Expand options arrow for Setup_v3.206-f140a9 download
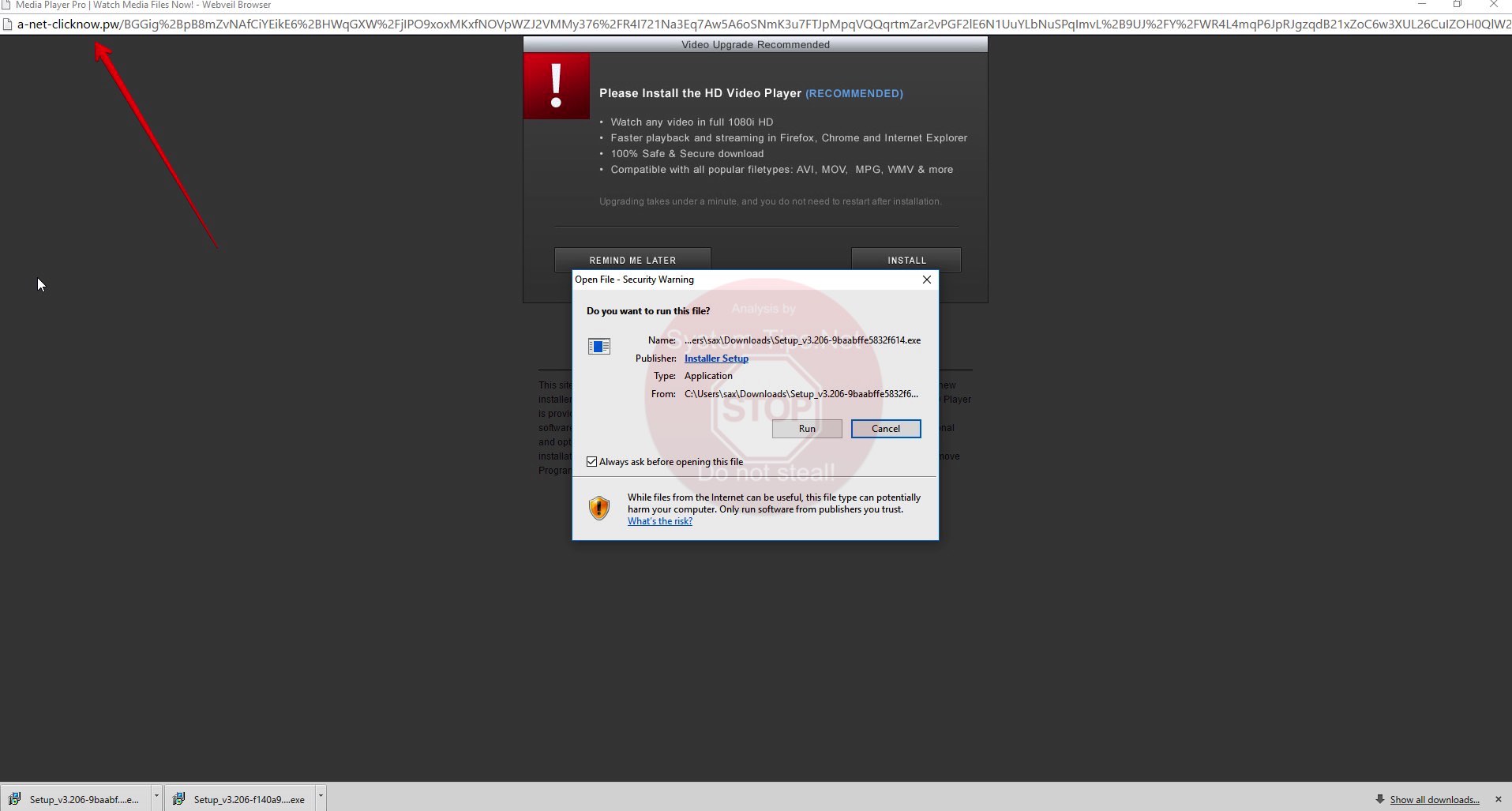Image resolution: width=1512 pixels, height=811 pixels. (x=321, y=797)
